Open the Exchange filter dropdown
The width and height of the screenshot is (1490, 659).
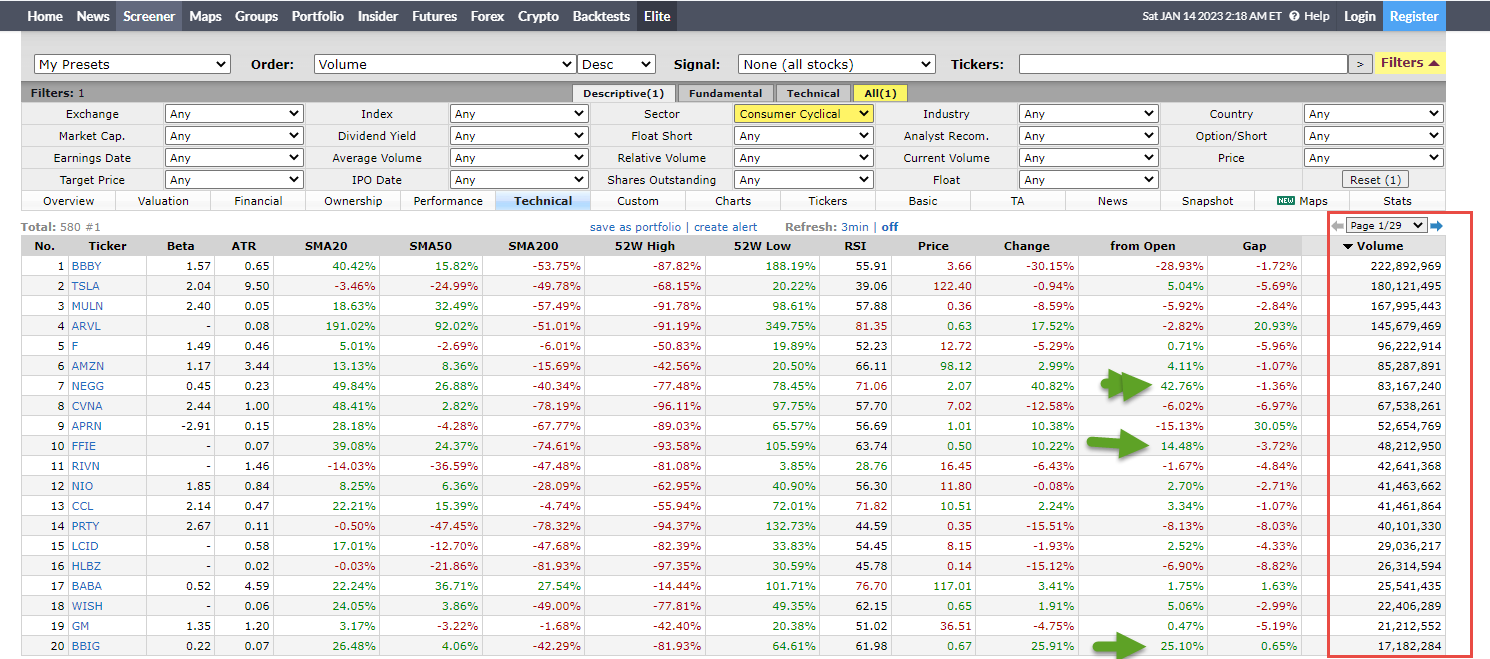tap(234, 114)
